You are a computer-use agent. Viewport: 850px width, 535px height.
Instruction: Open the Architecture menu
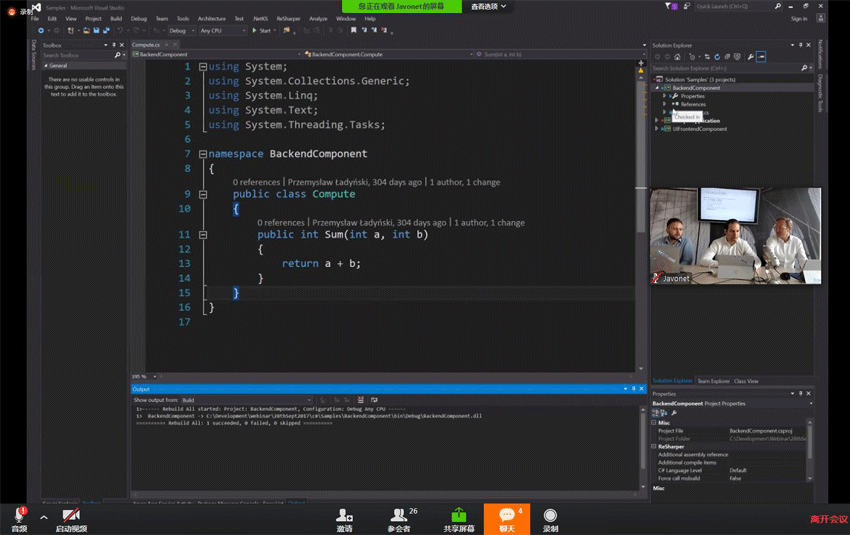(211, 19)
